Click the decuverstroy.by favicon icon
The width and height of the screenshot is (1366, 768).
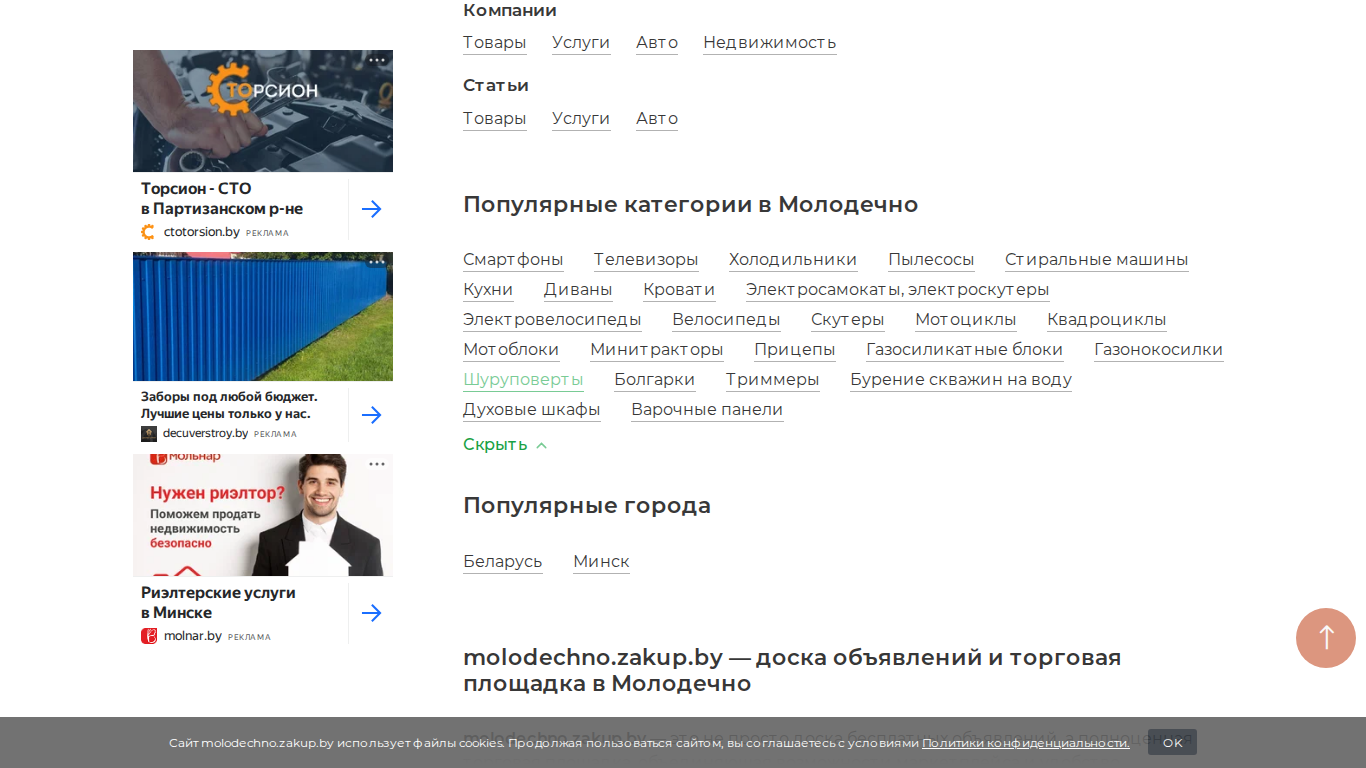[x=149, y=434]
